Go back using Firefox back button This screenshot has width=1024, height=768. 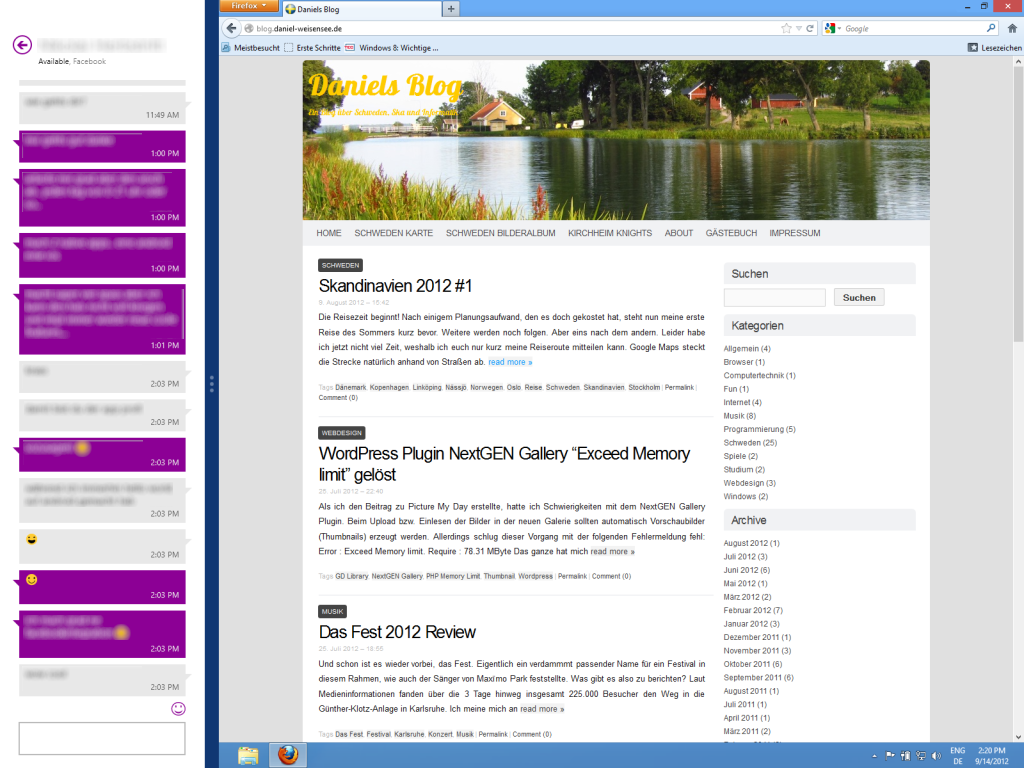[231, 29]
